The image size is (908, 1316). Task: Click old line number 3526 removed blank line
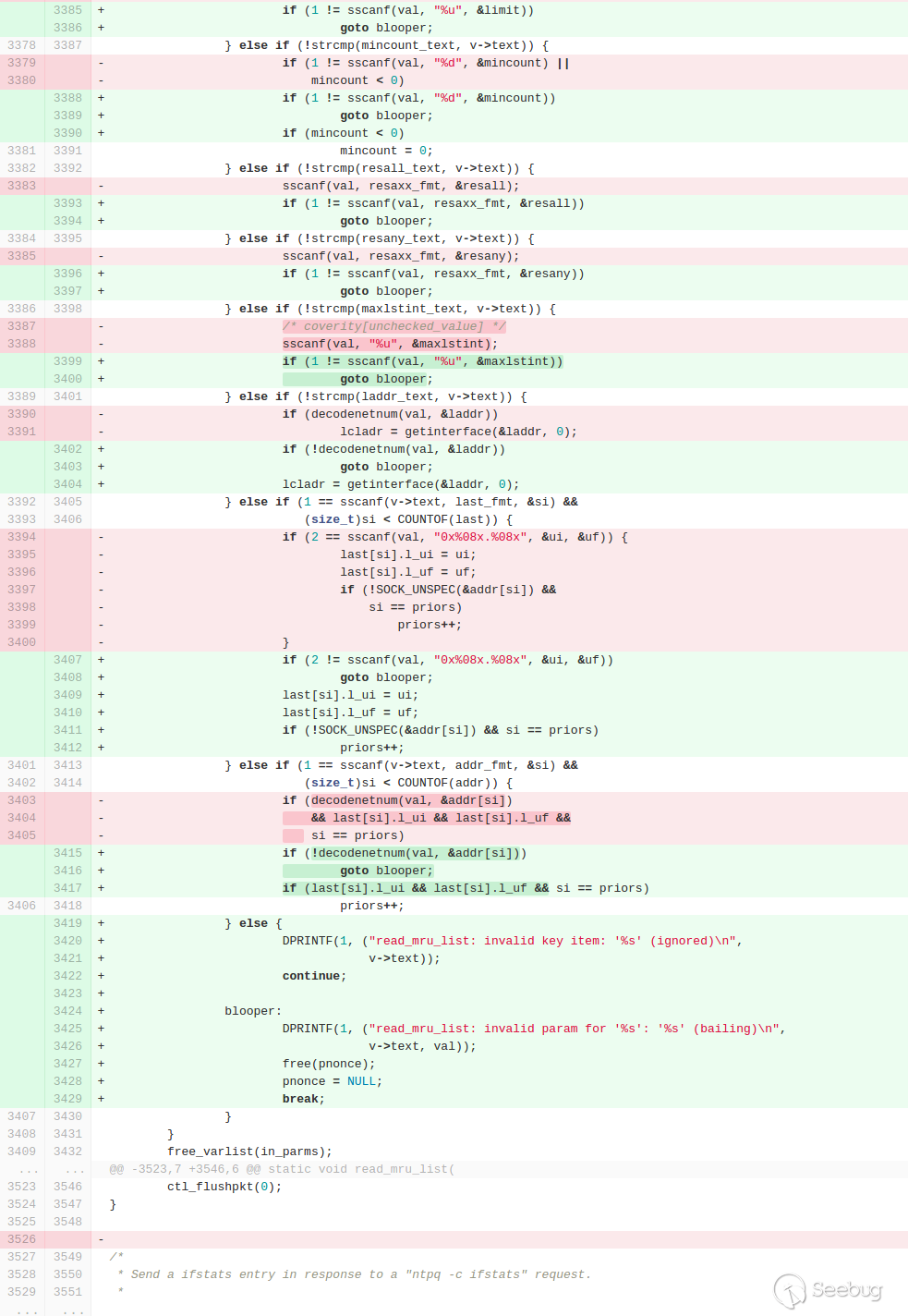tap(22, 1239)
